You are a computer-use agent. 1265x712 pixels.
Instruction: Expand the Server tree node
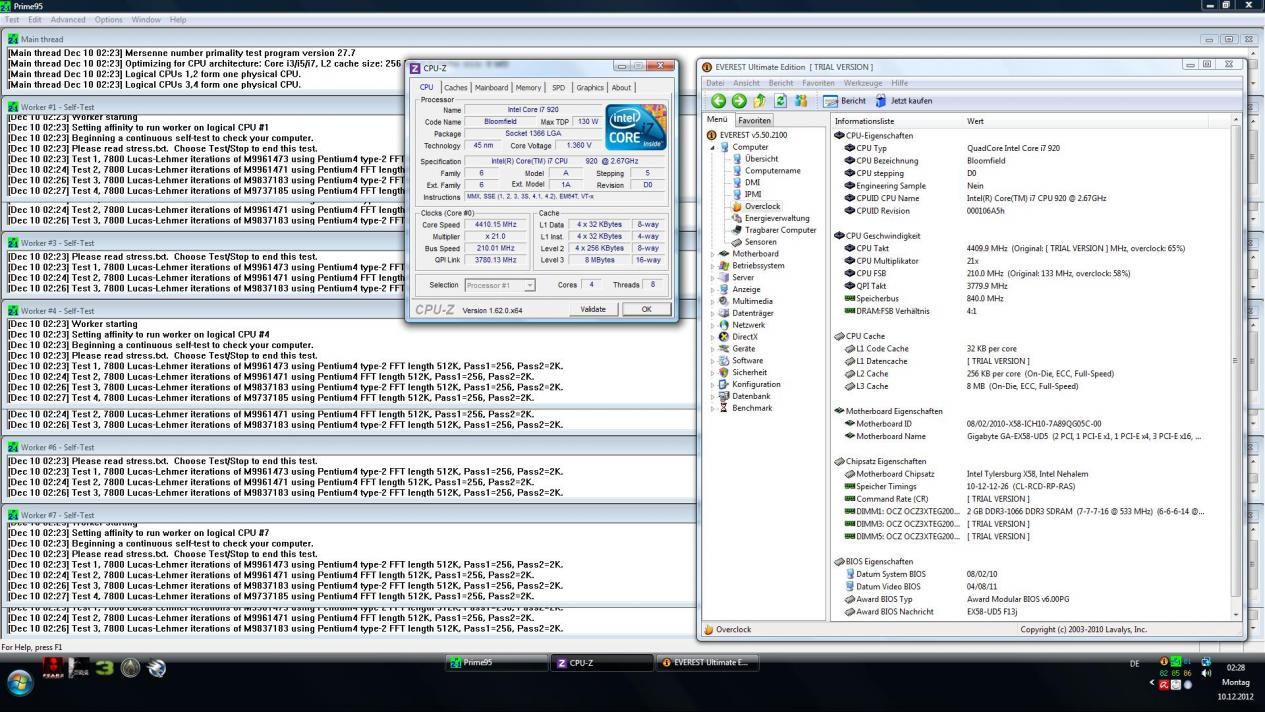tap(713, 278)
